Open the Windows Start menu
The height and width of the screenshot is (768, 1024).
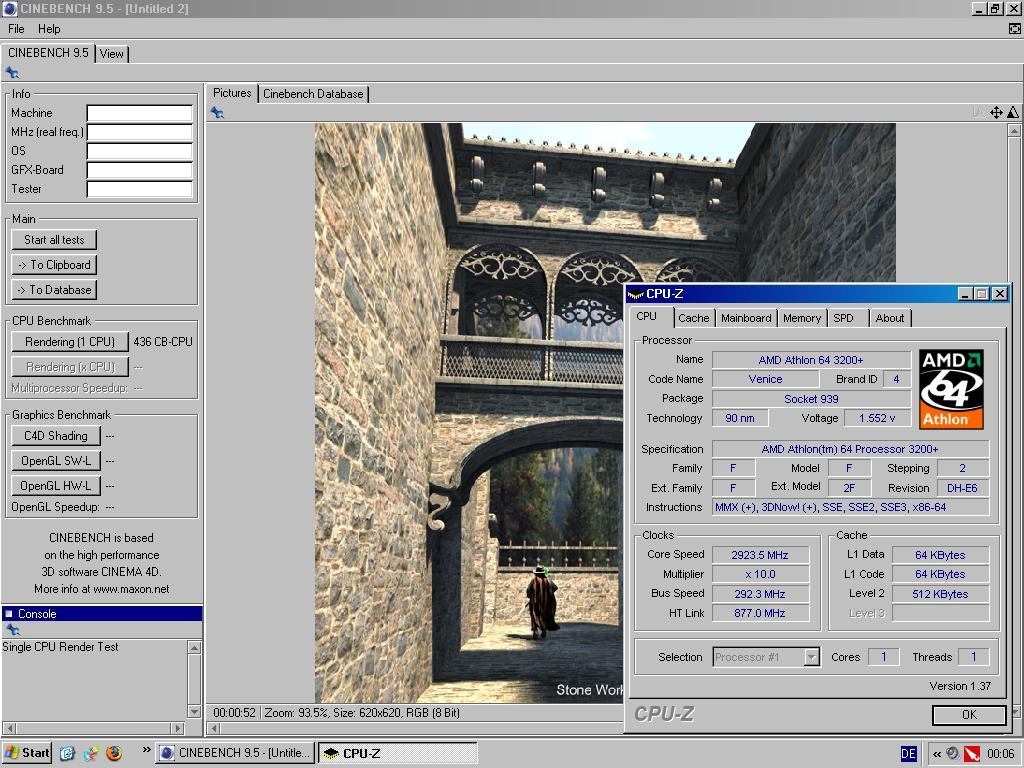point(26,753)
